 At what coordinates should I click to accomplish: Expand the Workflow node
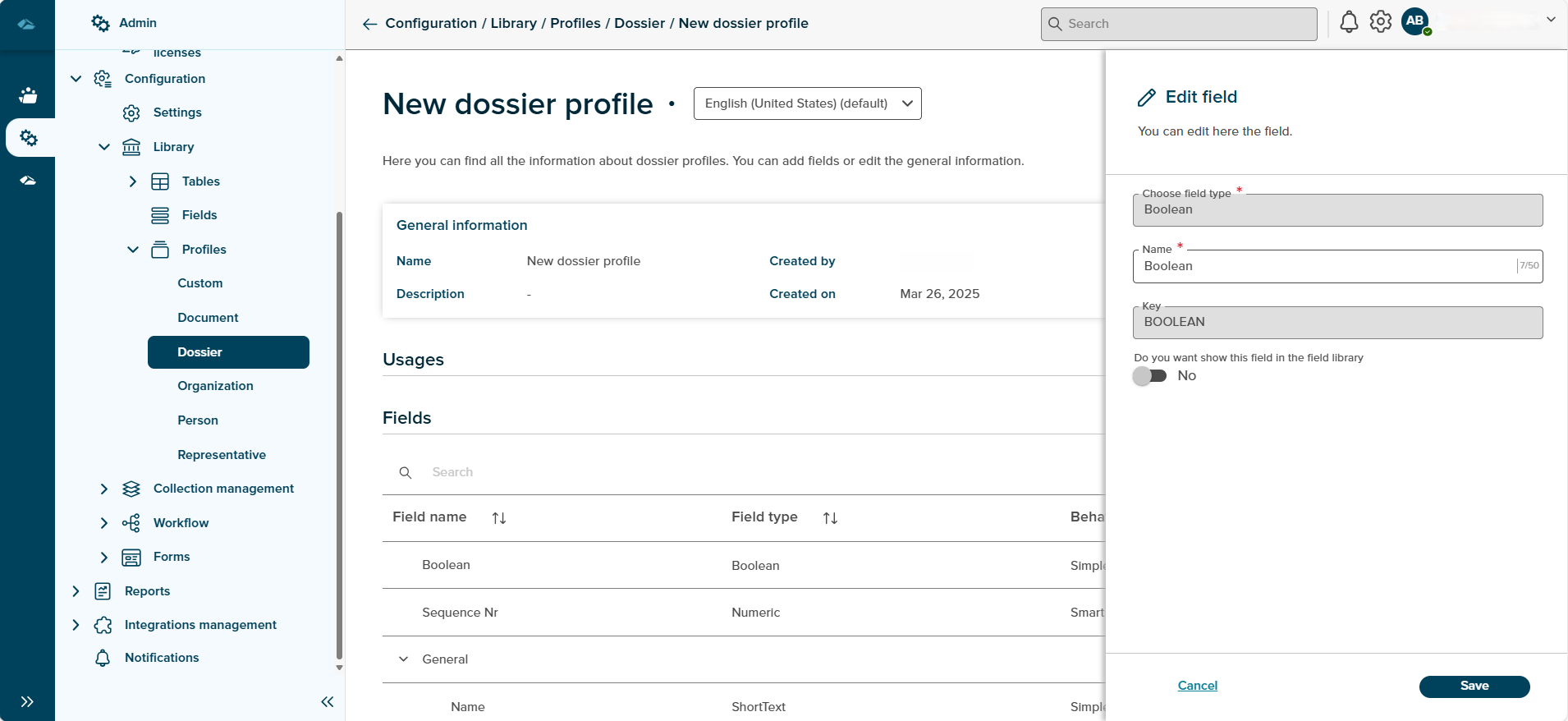pyautogui.click(x=104, y=523)
